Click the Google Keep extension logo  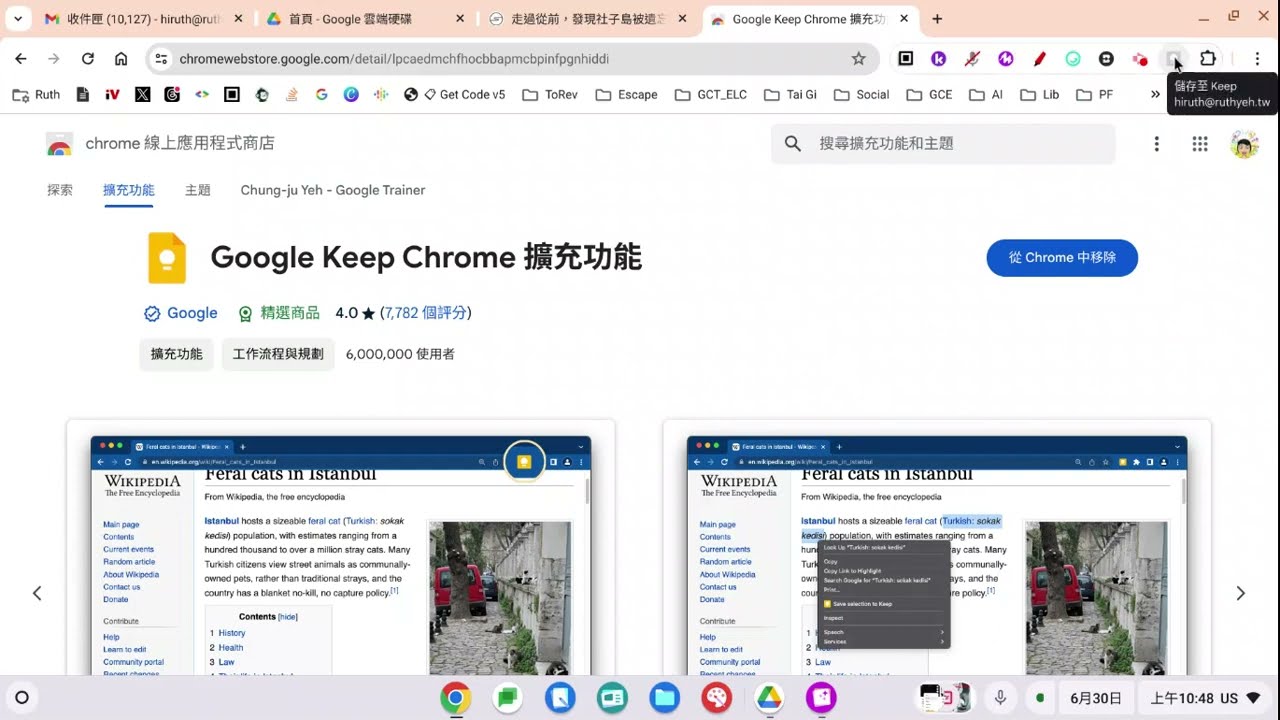tap(167, 258)
